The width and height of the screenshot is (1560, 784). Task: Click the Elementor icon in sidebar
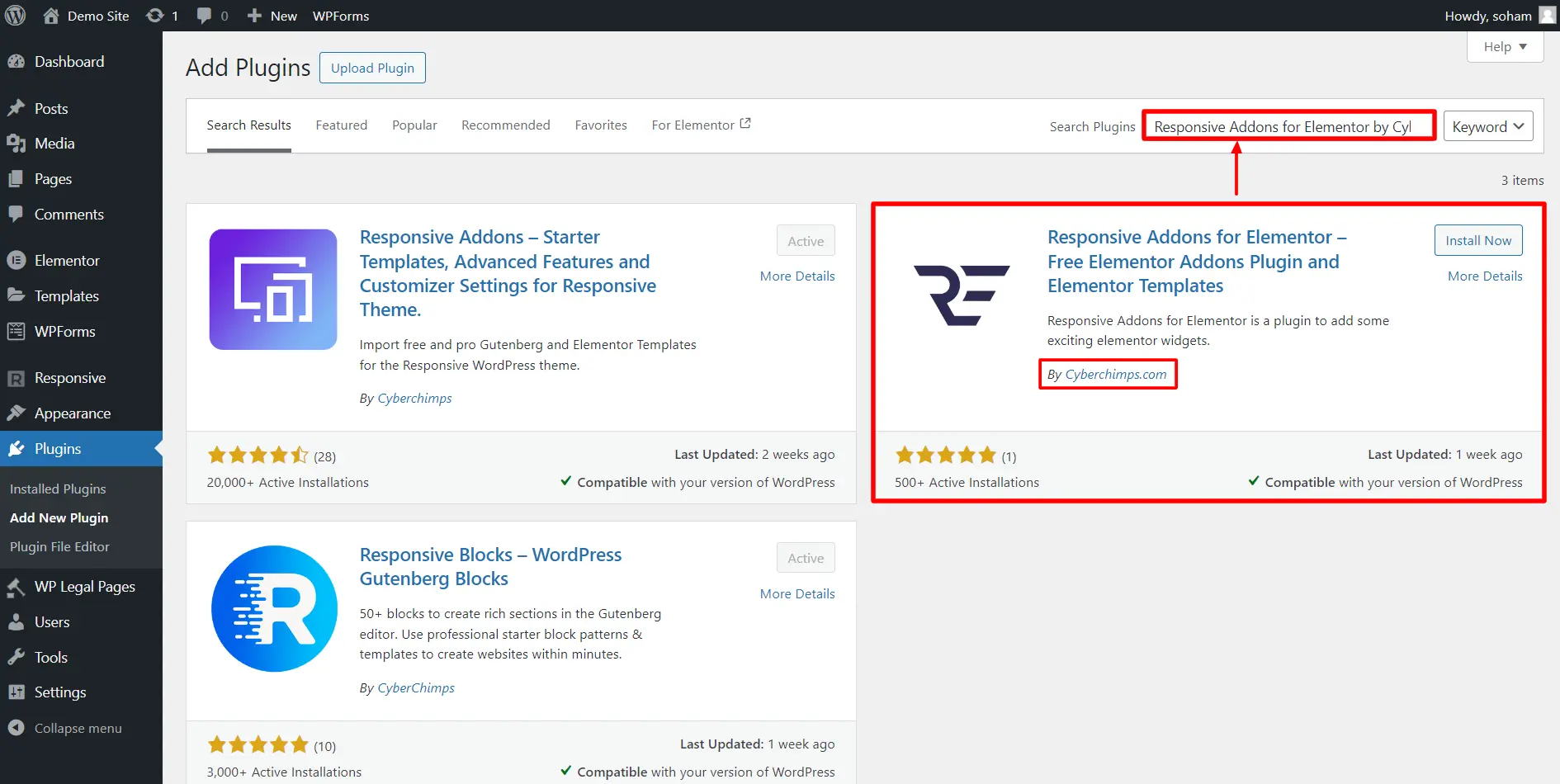coord(16,261)
